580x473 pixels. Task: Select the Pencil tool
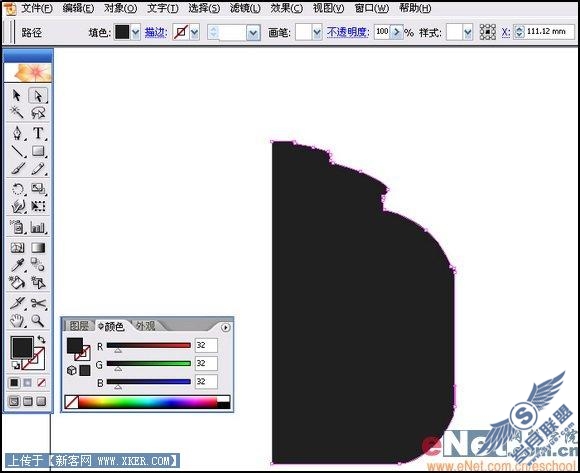38,169
